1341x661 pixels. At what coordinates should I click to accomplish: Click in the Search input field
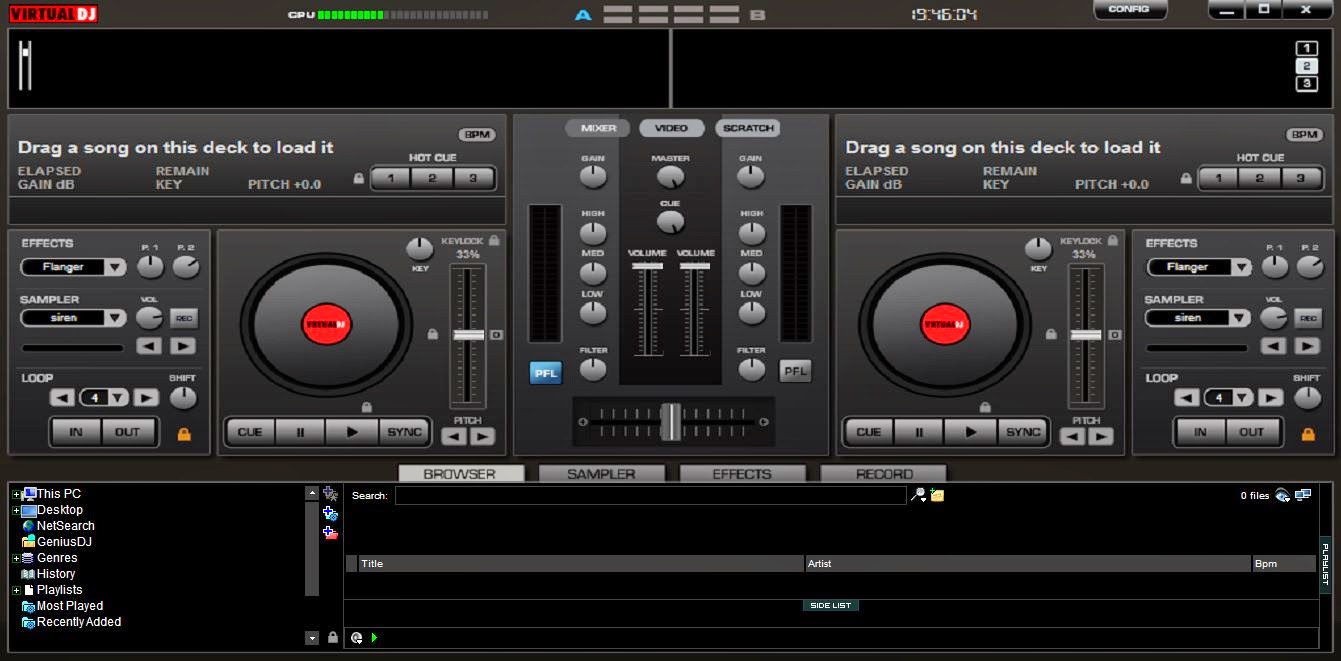[652, 495]
